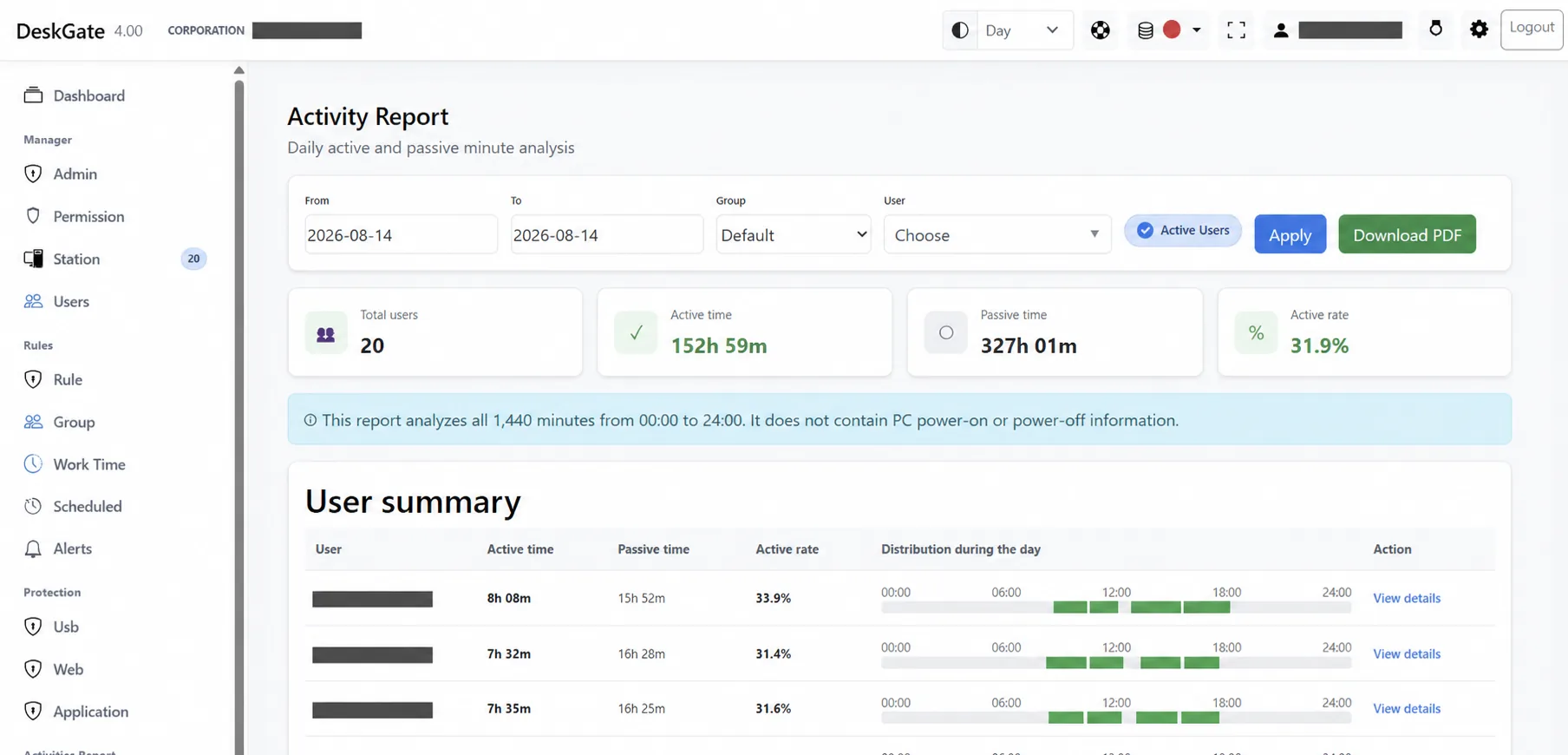Image resolution: width=1568 pixels, height=755 pixels.
Task: View details for the 7h 32m user
Action: click(1407, 653)
